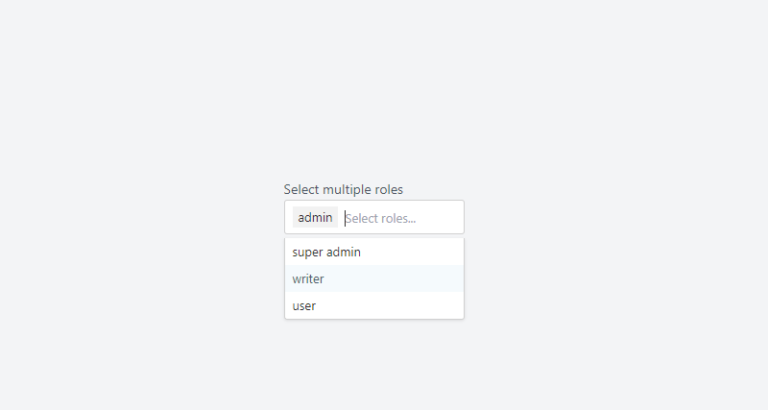Choose the first dropdown entry super admin

(374, 252)
